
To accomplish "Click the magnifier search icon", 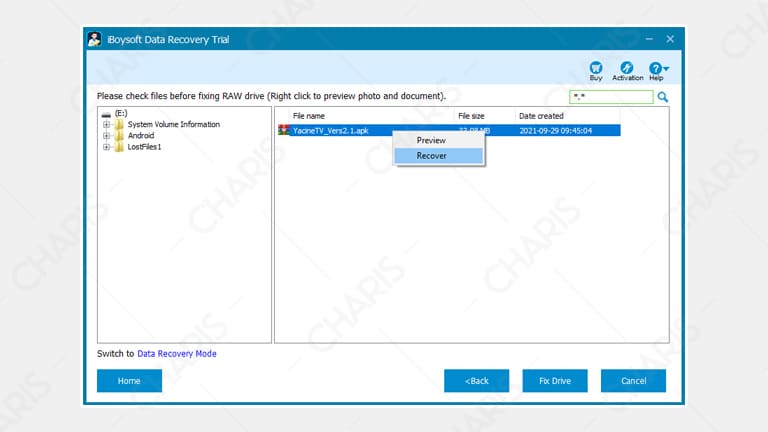I will coord(662,97).
